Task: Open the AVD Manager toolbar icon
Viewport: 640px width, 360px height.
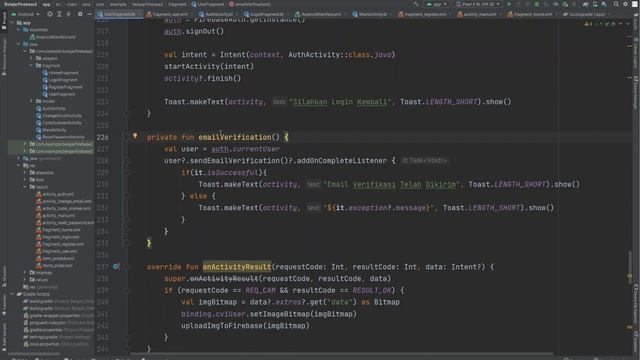Action: click(595, 4)
